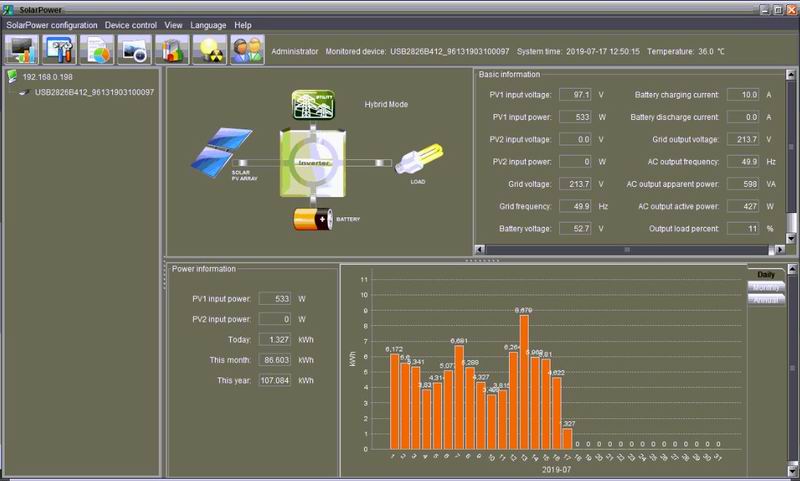Click the battery icon in the diagram
Image resolution: width=800 pixels, height=481 pixels.
click(x=313, y=219)
